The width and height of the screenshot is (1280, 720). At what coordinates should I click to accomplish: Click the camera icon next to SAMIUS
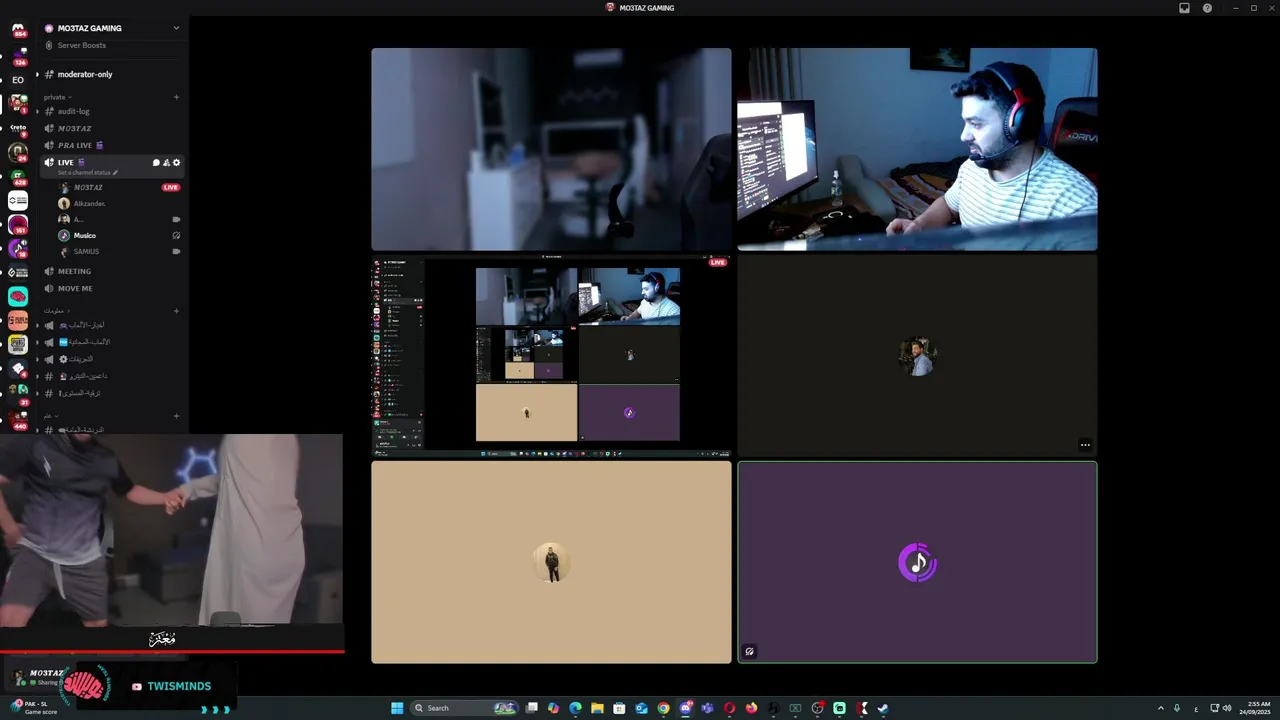176,251
